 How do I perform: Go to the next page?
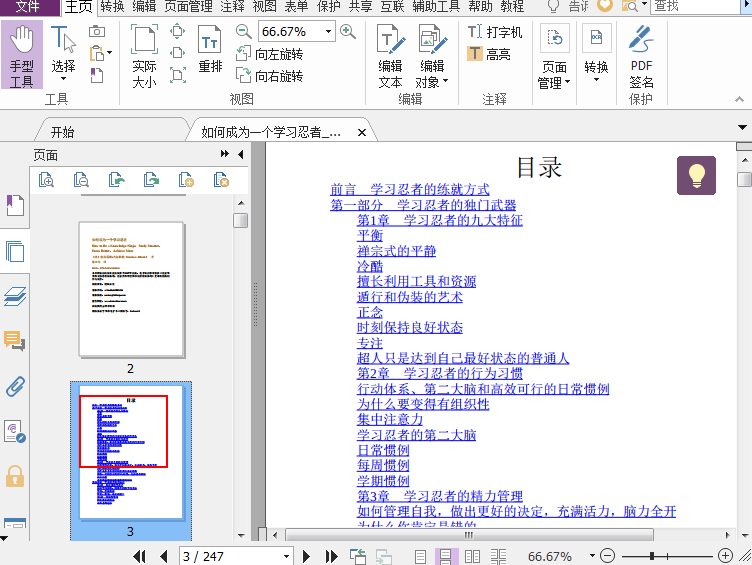tap(306, 556)
